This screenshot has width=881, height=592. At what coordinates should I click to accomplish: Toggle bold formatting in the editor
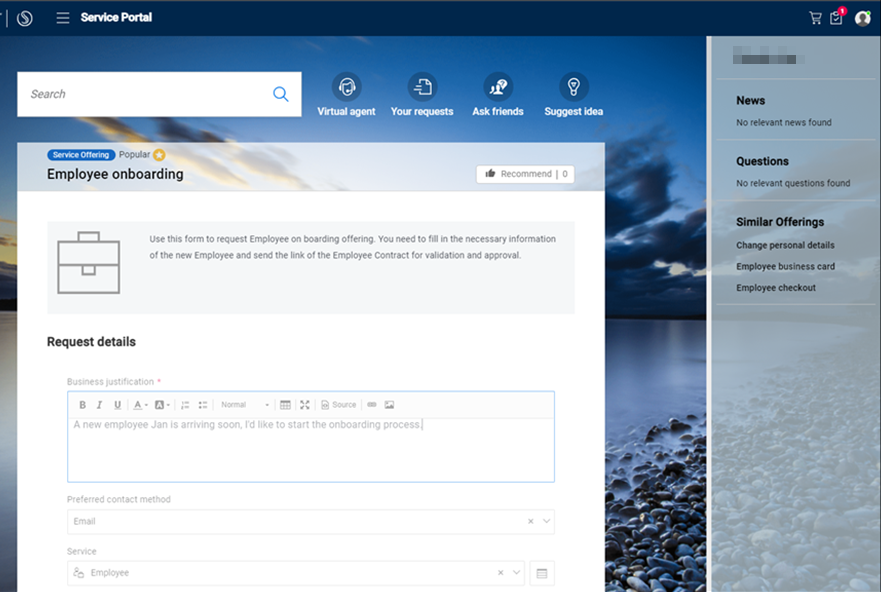tap(82, 404)
